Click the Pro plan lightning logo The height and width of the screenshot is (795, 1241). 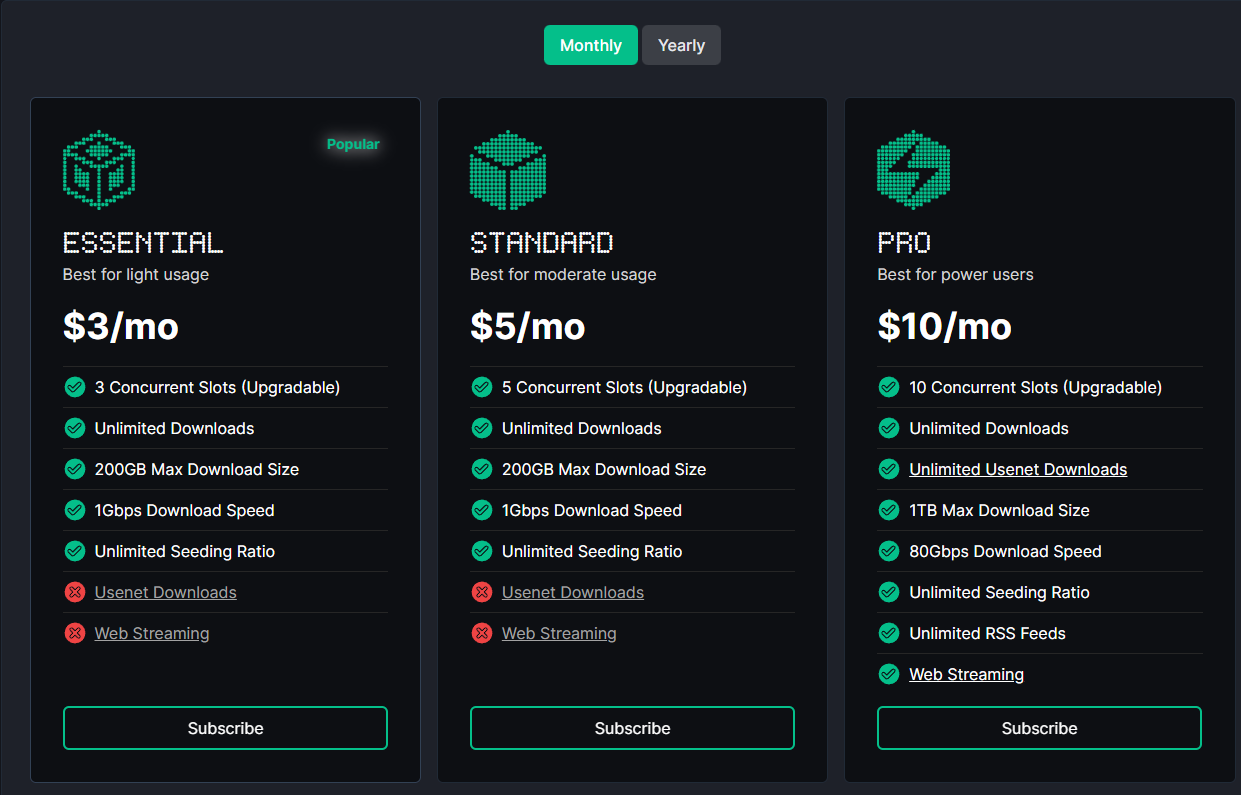point(914,170)
